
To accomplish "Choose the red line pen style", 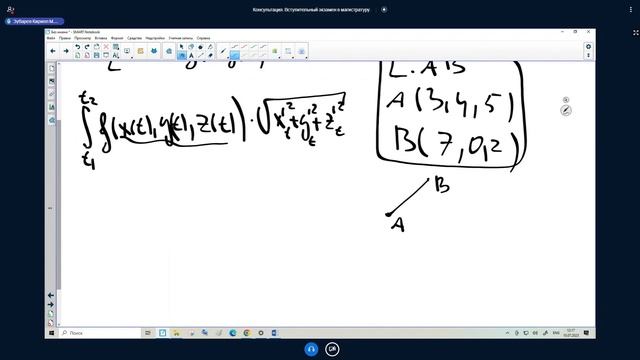I will click(x=244, y=47).
